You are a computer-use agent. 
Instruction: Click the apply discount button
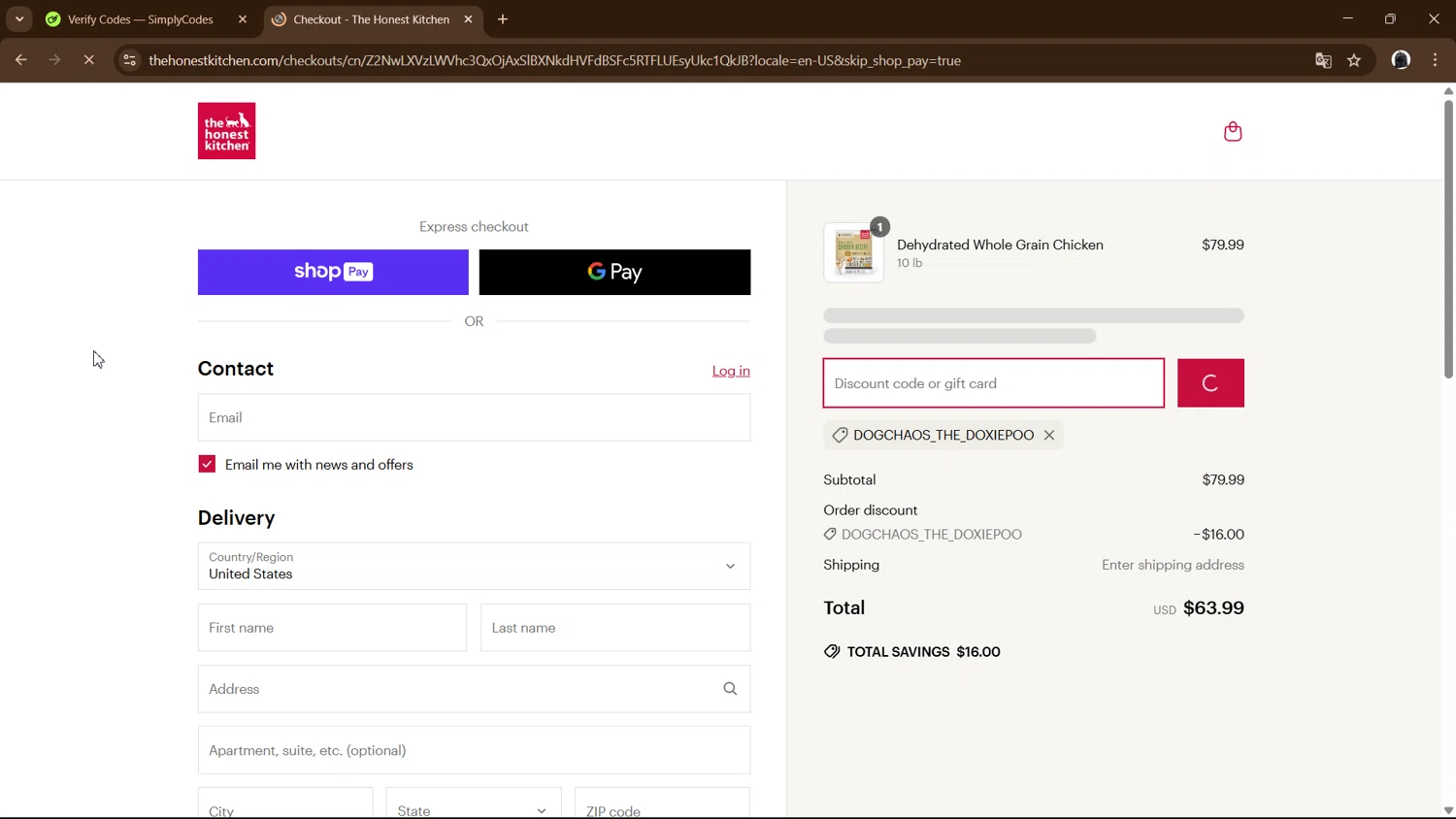tap(1210, 383)
